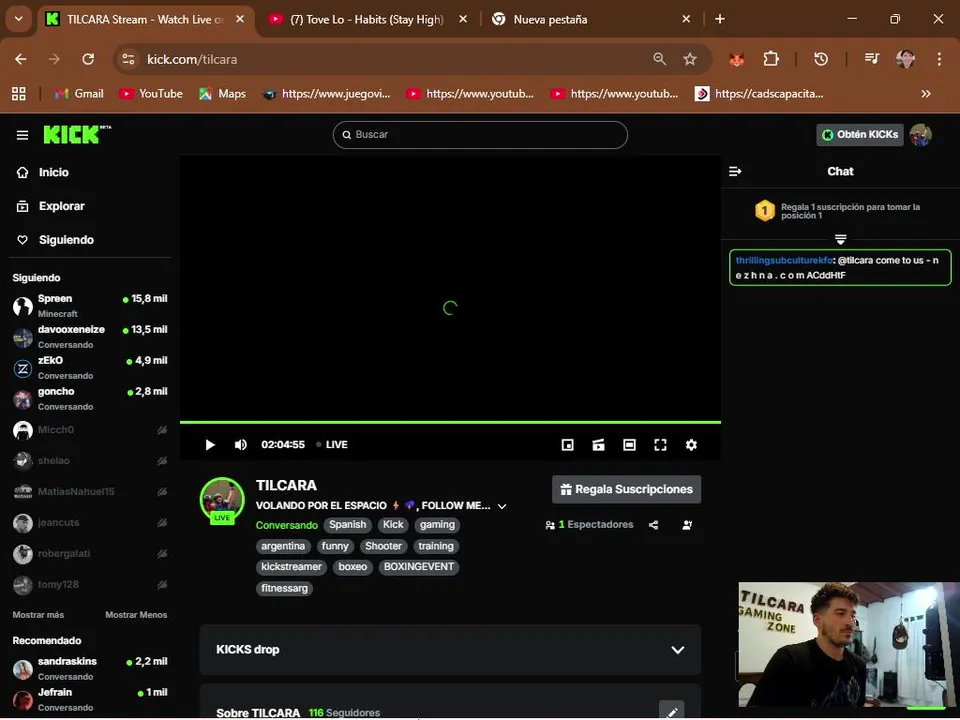The image size is (960, 720).
Task: Click thrillingsubculturekfo username in chat
Action: point(784,260)
